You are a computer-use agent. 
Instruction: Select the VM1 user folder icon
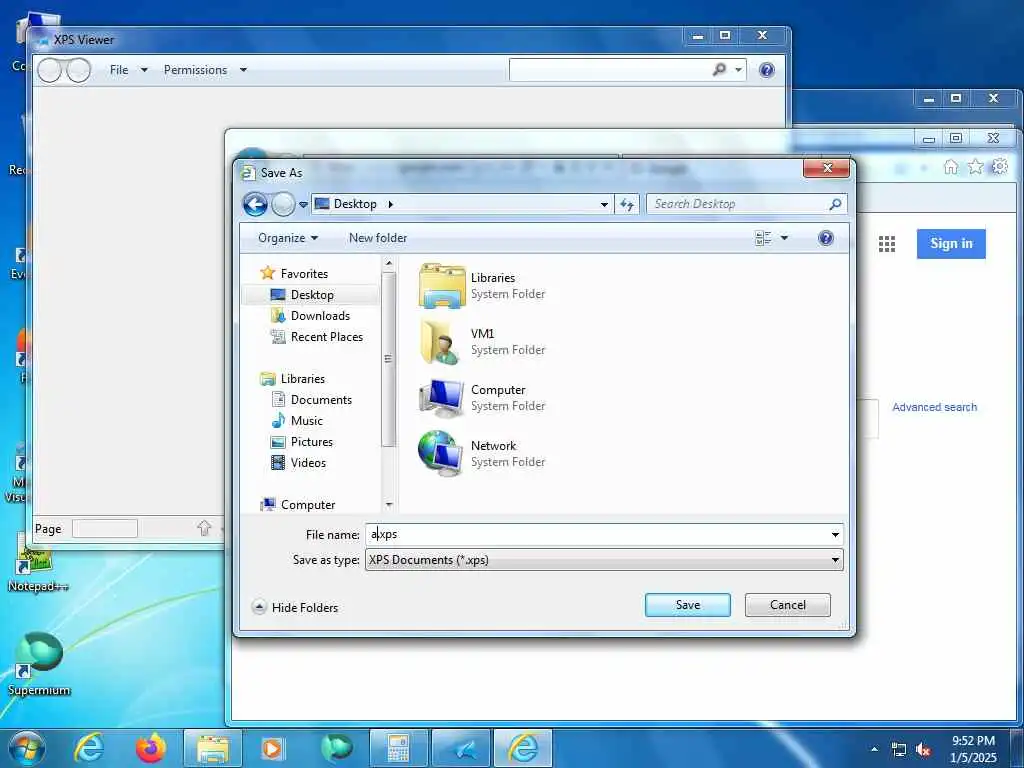(442, 342)
